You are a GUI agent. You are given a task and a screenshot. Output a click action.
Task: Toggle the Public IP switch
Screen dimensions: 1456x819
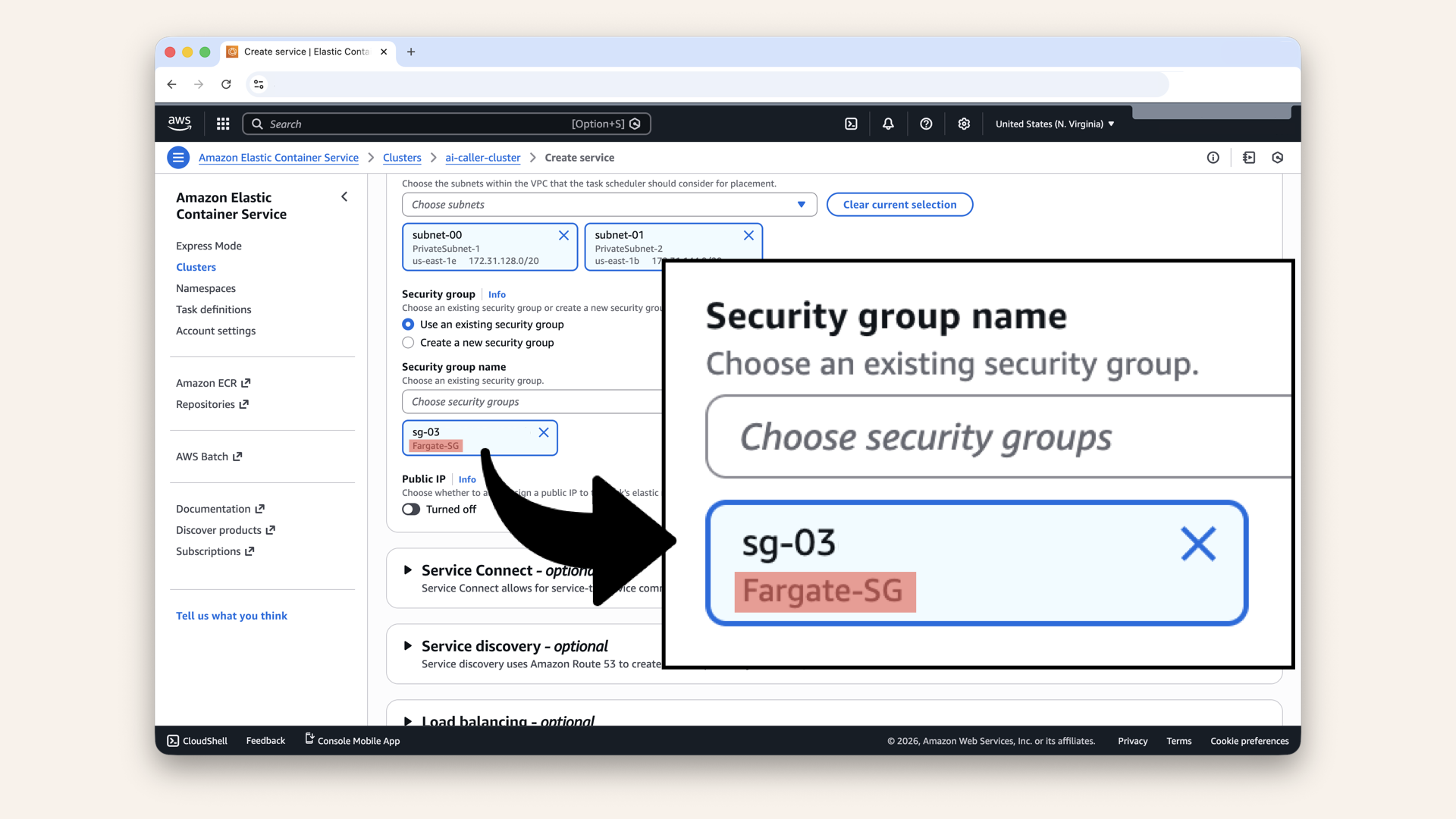pyautogui.click(x=411, y=510)
